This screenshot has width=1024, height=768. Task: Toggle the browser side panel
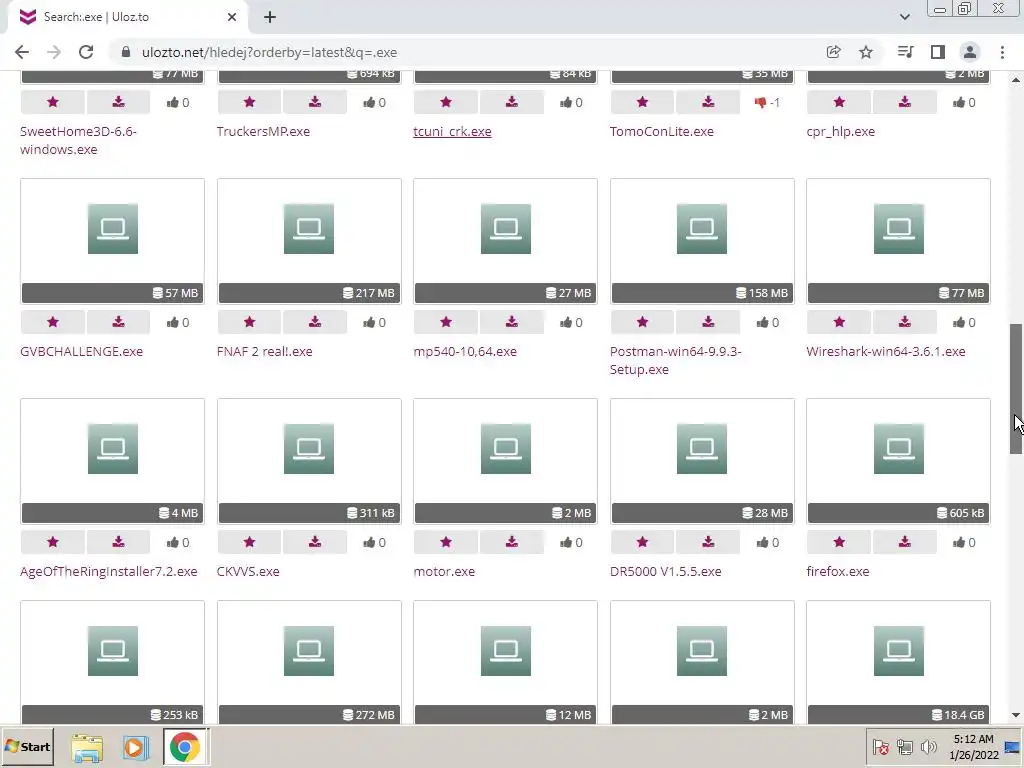point(938,52)
